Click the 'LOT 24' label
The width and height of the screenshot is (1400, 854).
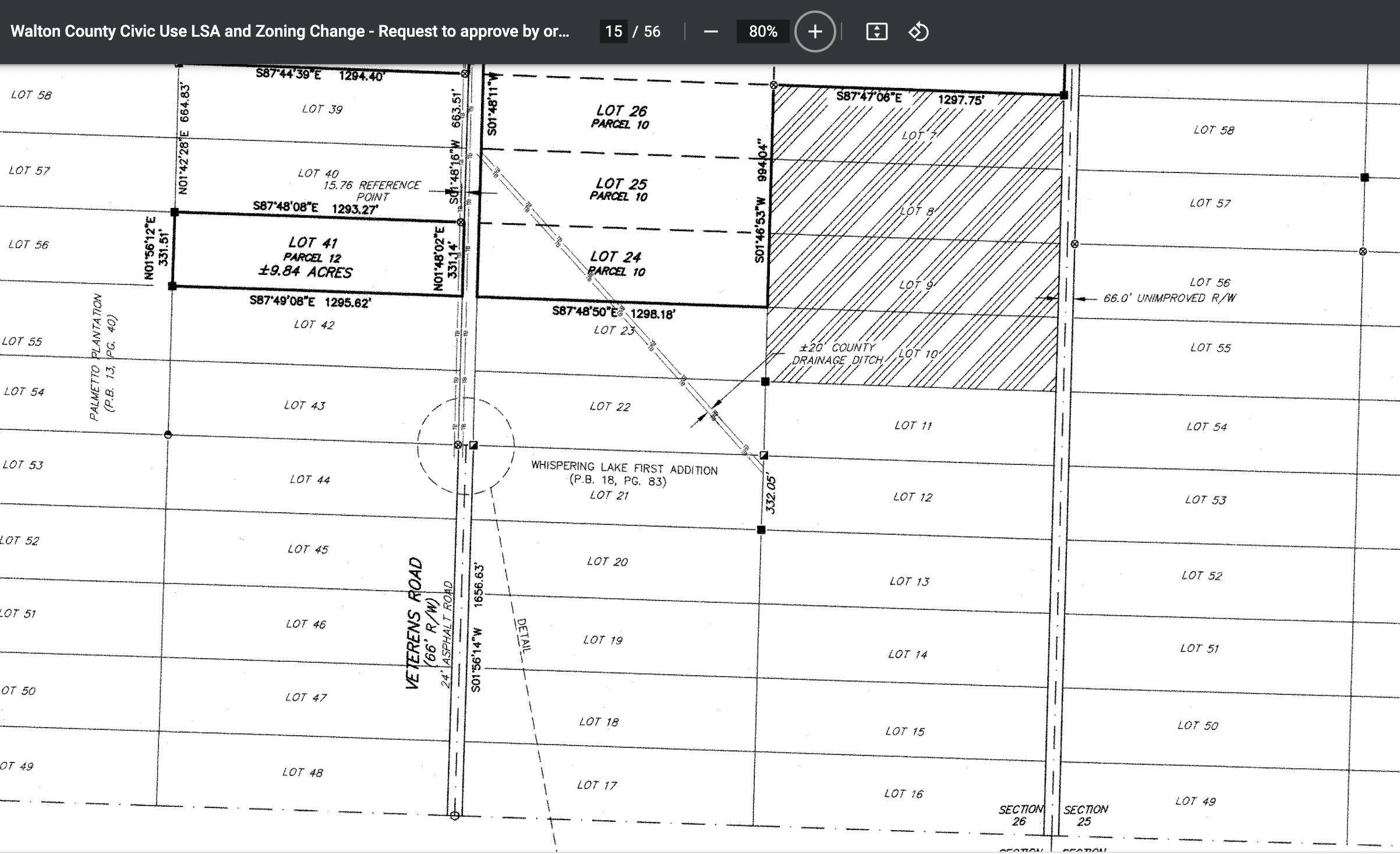(x=616, y=256)
